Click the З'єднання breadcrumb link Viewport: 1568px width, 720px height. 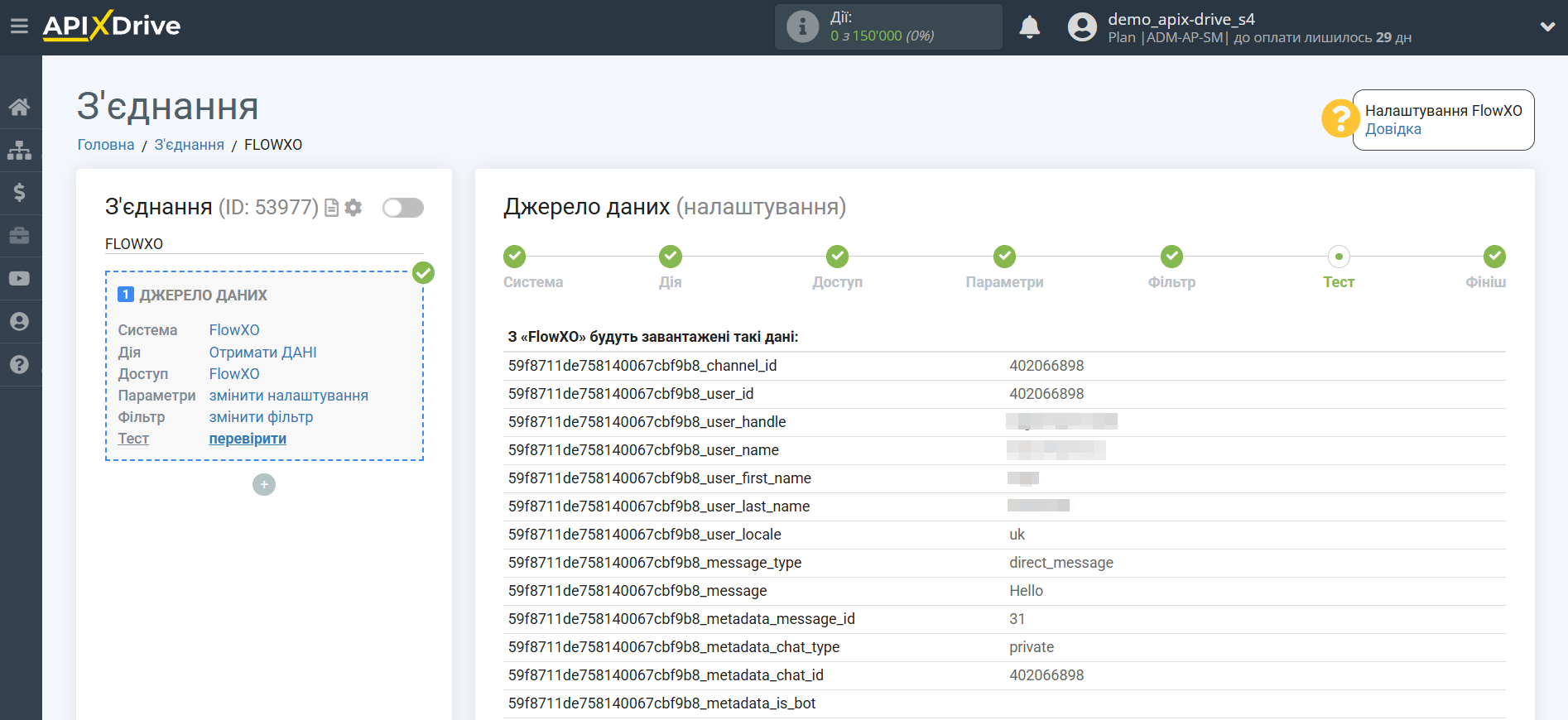[x=189, y=145]
